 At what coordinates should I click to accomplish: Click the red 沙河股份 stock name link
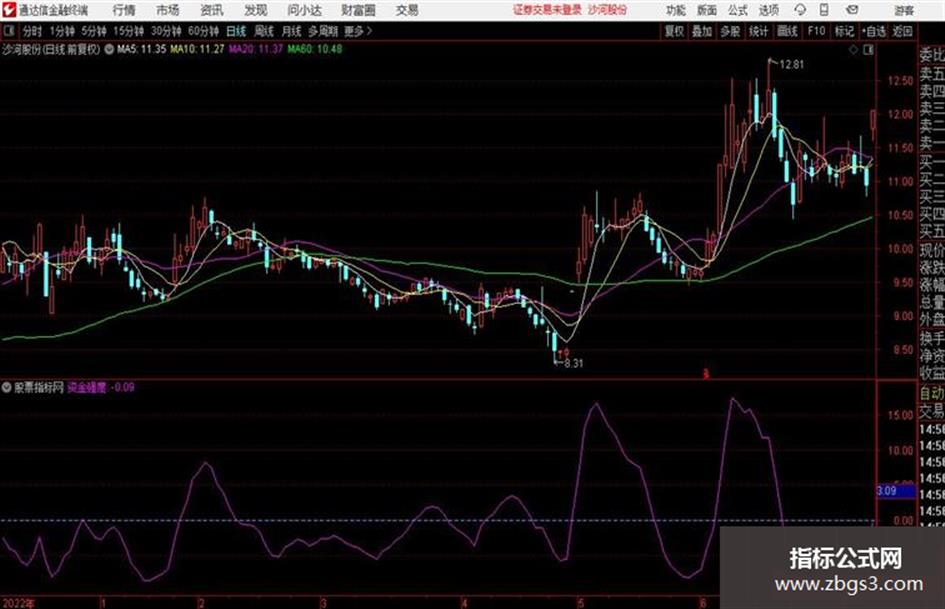[x=608, y=10]
